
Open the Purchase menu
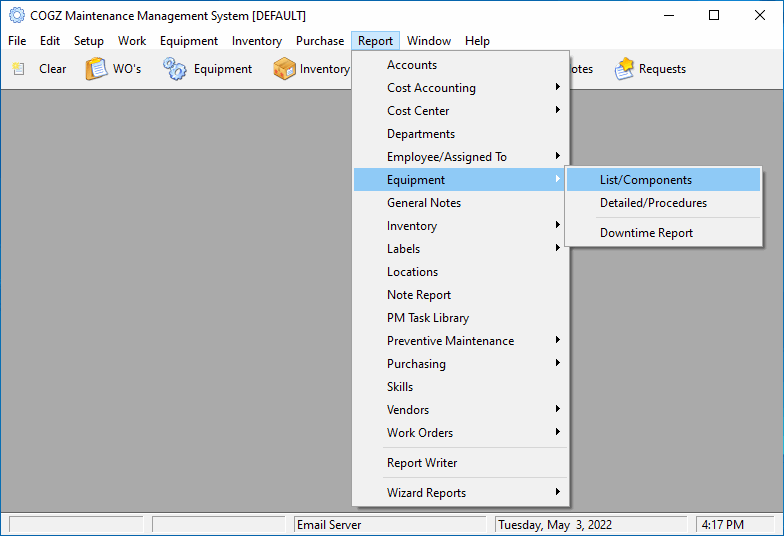320,41
